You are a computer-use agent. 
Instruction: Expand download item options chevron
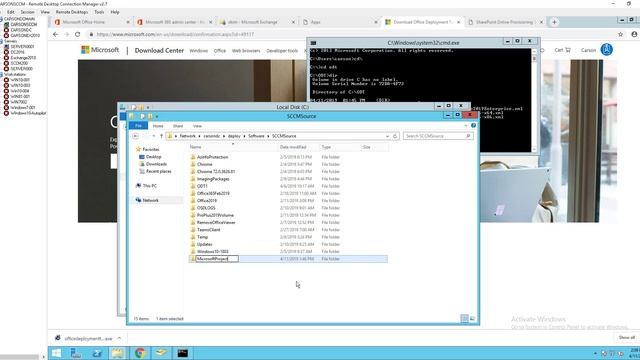click(x=119, y=338)
